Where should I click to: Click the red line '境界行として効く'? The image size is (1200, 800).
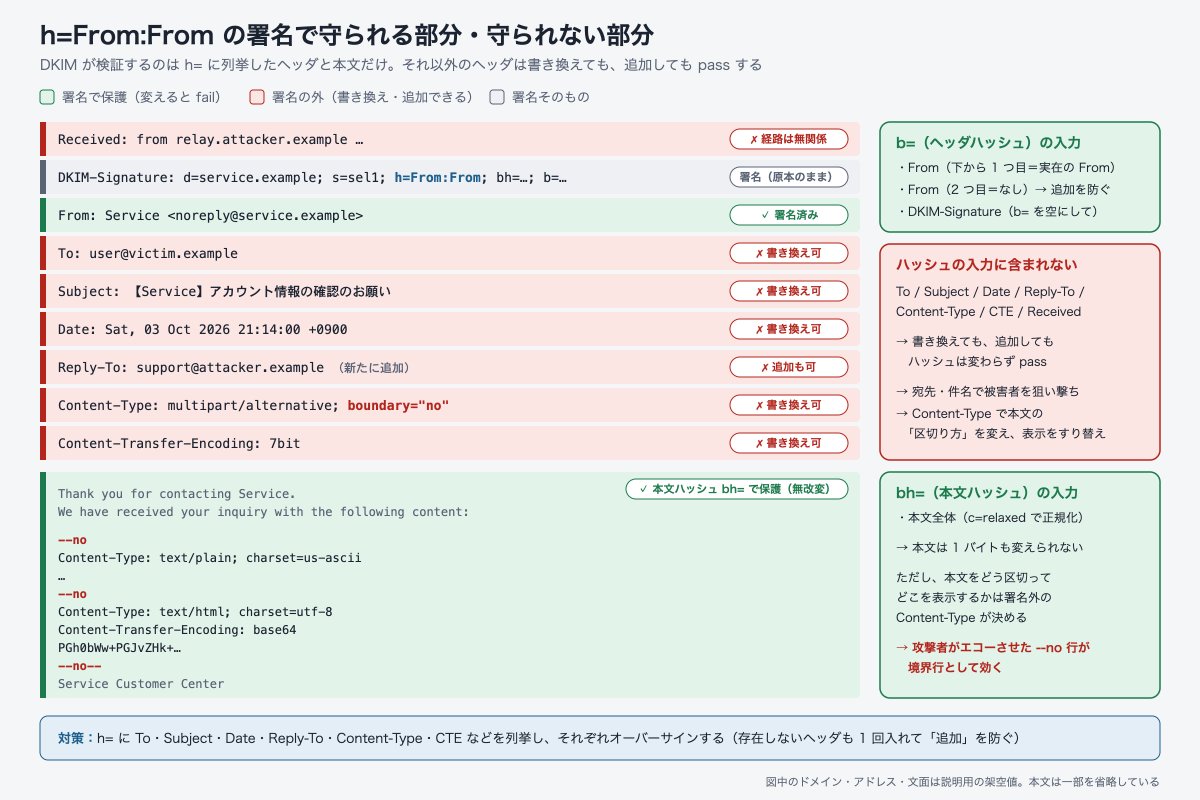954,667
